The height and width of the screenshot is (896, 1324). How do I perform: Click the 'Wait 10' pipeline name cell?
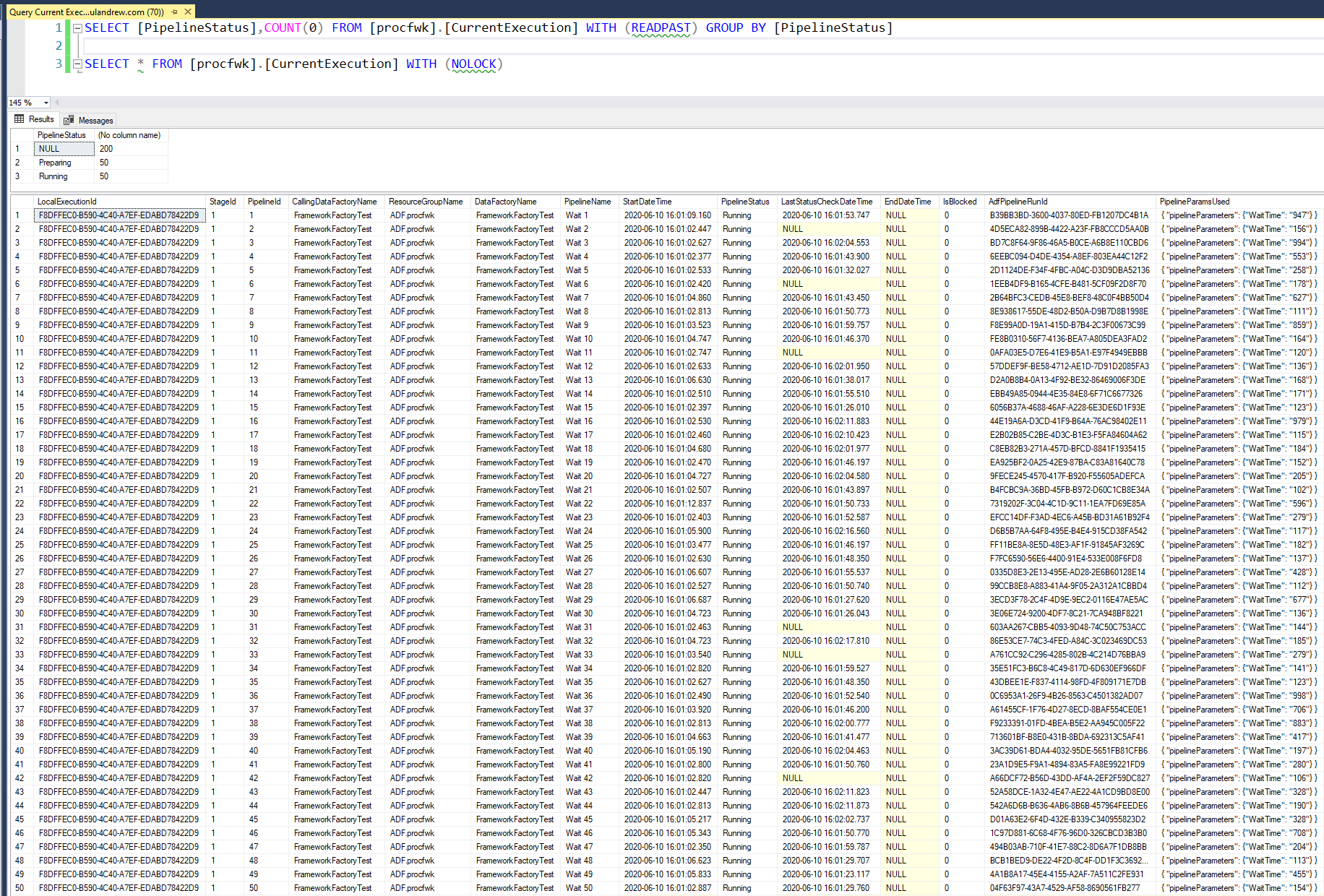[579, 339]
